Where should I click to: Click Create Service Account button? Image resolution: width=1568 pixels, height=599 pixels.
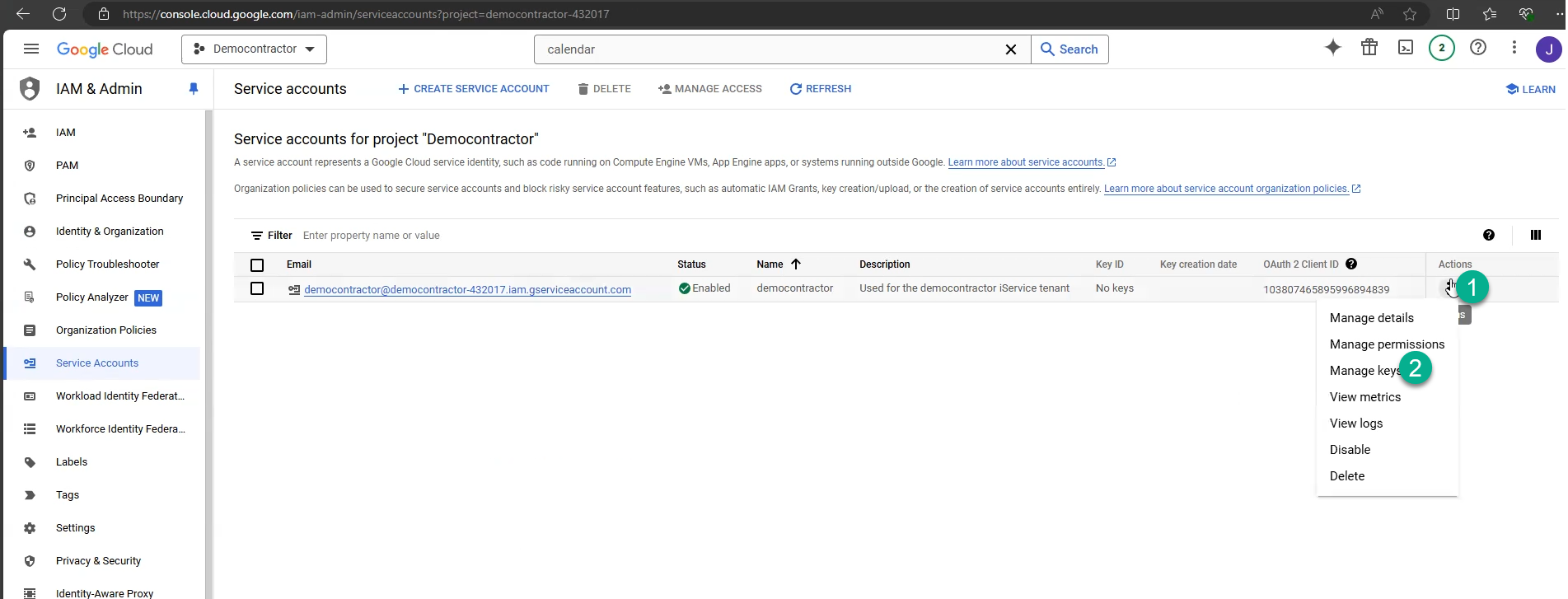[x=473, y=89]
